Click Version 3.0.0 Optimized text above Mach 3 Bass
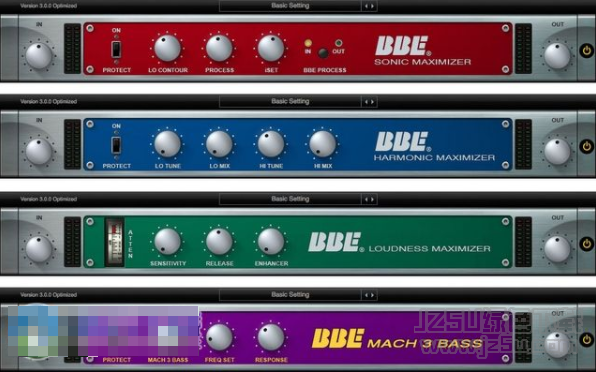 (48, 295)
